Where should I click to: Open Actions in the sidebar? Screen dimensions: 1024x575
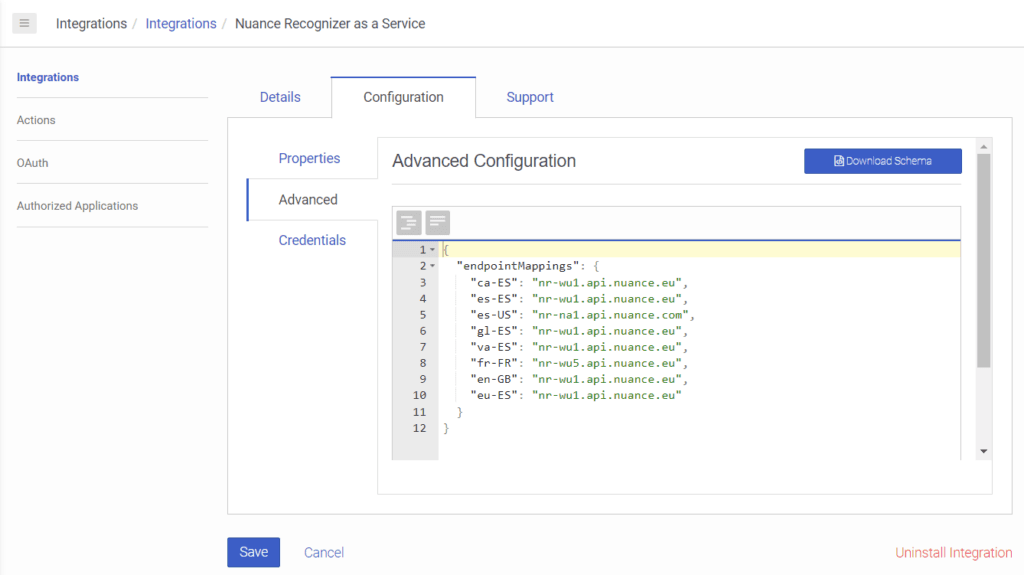click(x=36, y=120)
